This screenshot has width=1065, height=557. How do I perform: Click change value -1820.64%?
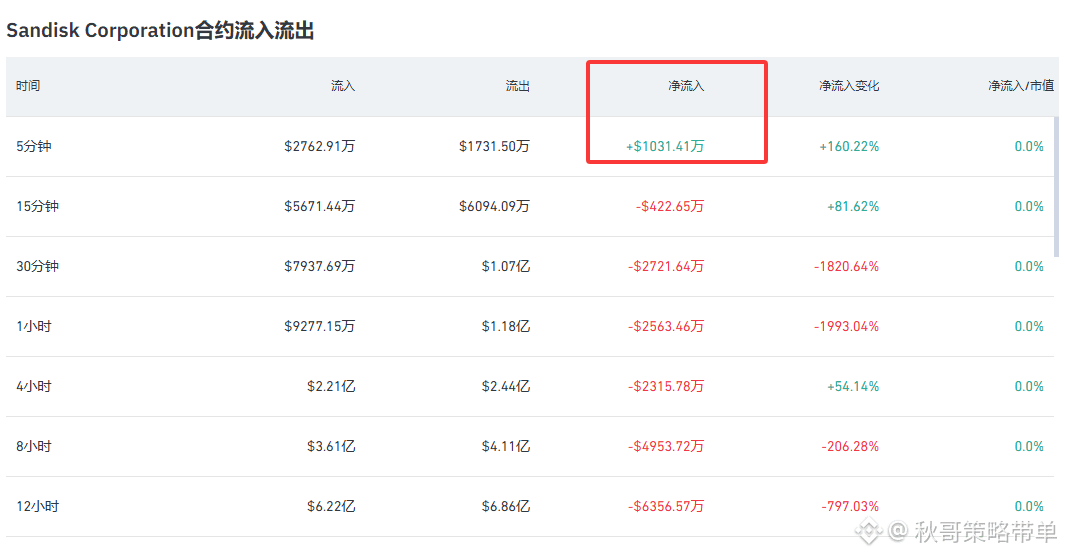[x=846, y=266]
